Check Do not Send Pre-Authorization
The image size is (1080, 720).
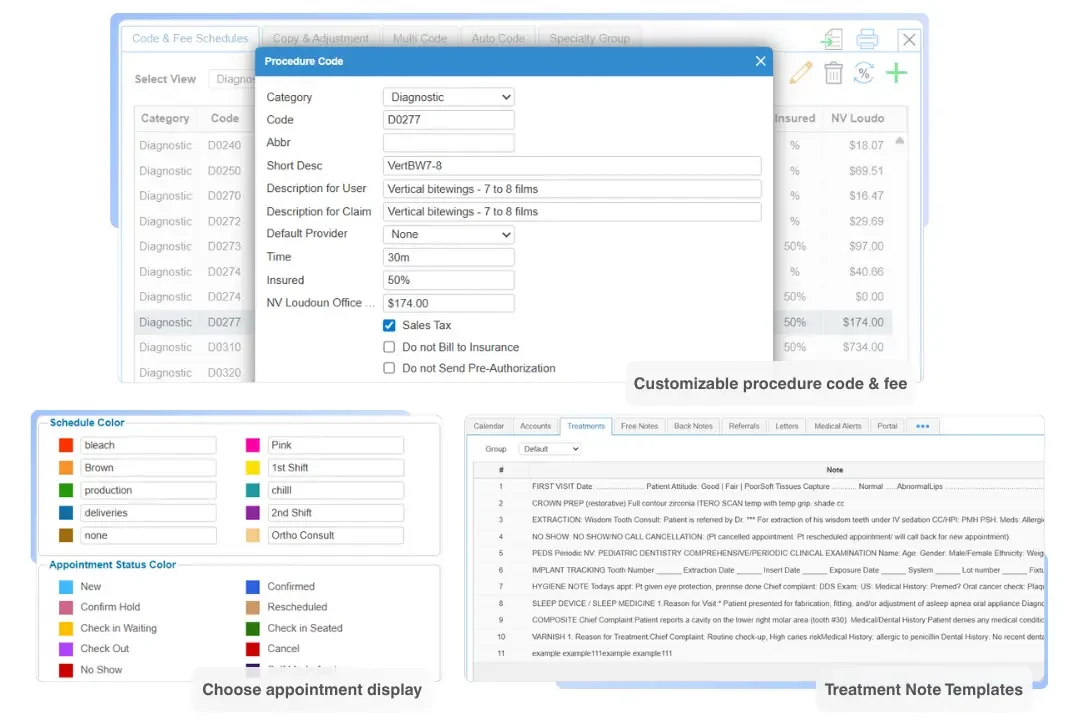tap(388, 368)
